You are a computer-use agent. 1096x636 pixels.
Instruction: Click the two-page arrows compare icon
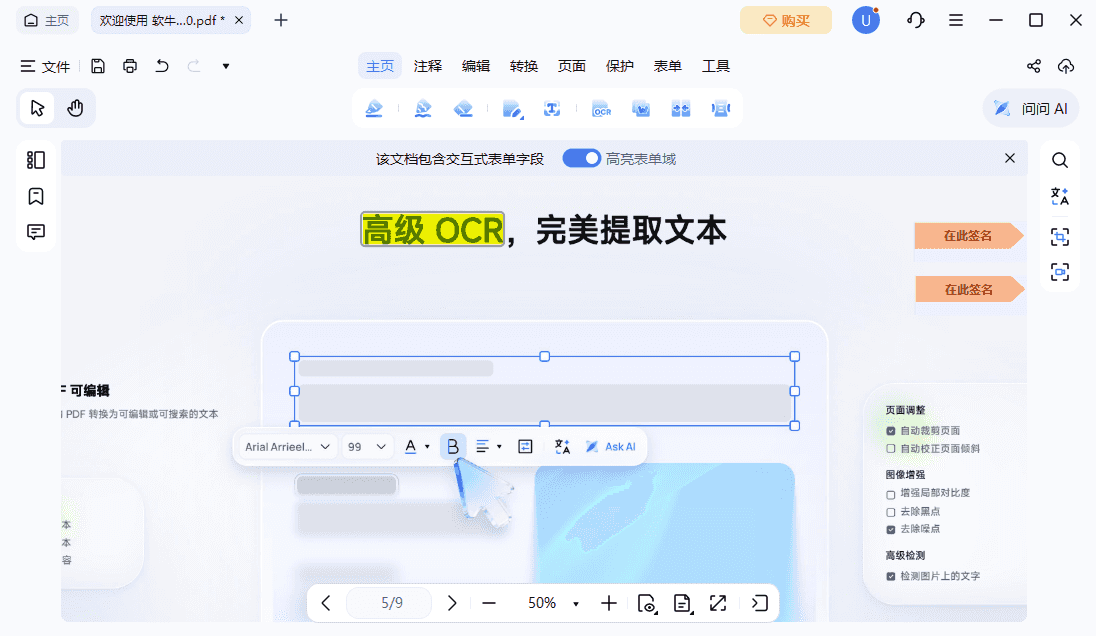(x=681, y=109)
